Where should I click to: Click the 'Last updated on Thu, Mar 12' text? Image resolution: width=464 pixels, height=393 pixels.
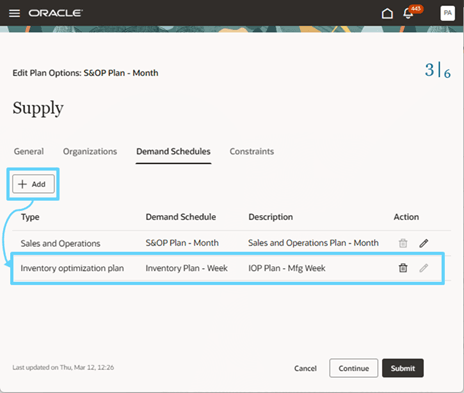coord(63,367)
